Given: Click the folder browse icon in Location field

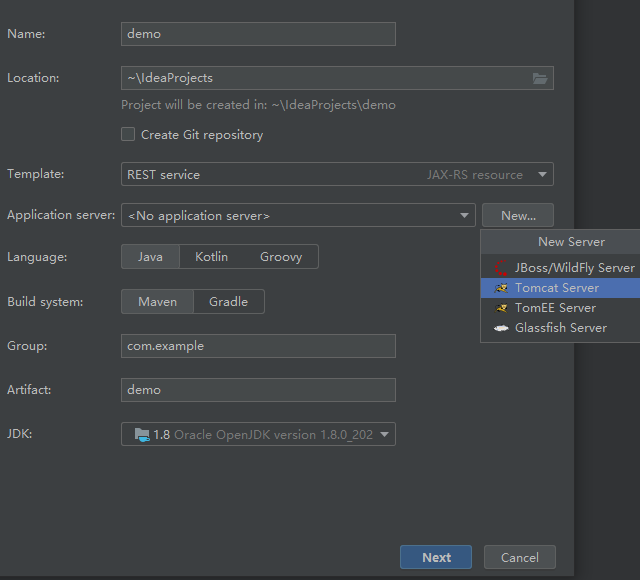Looking at the screenshot, I should (x=540, y=78).
